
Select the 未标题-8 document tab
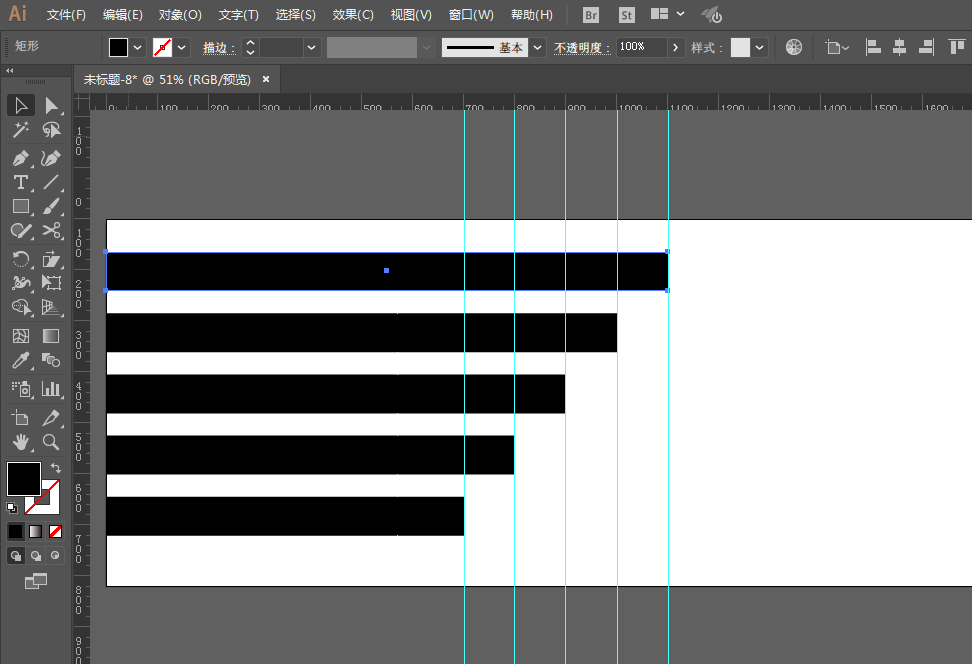[167, 80]
